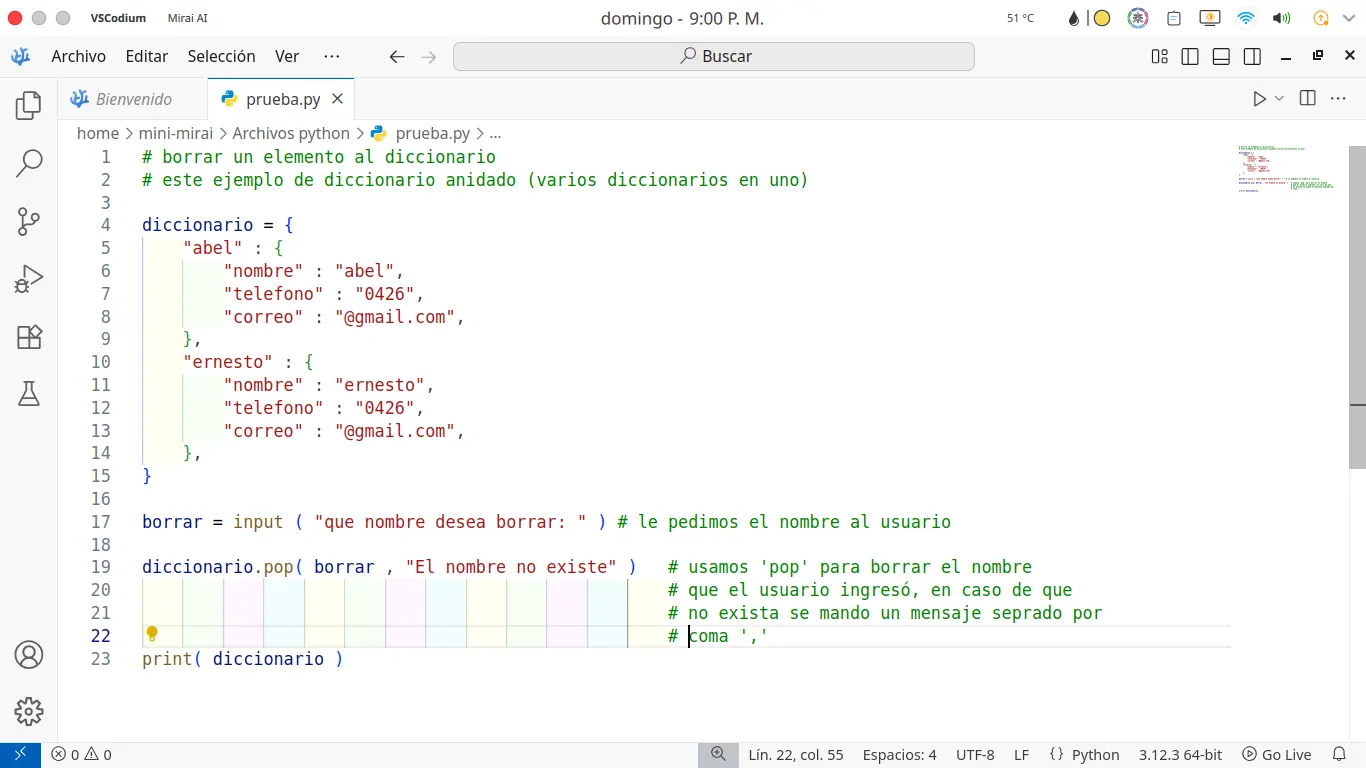Close the prueba.py tab
The image size is (1366, 768).
(338, 99)
